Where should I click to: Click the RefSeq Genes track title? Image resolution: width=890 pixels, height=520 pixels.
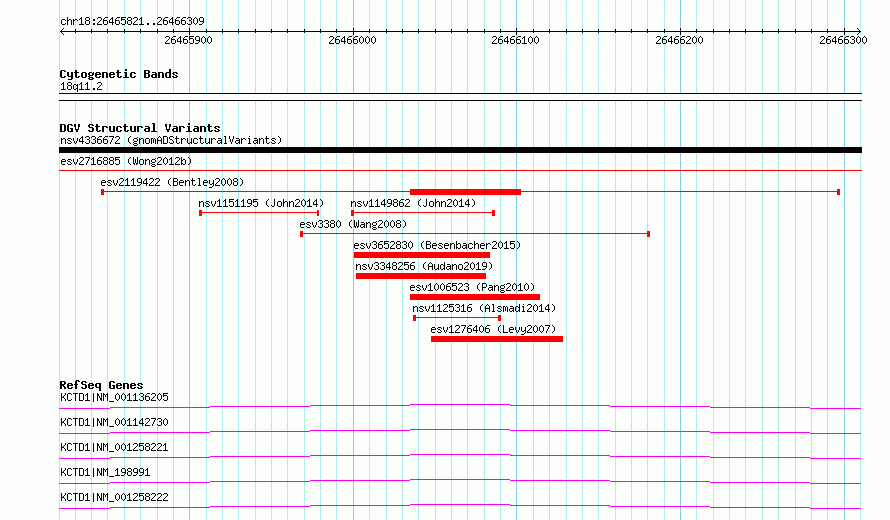pyautogui.click(x=101, y=385)
